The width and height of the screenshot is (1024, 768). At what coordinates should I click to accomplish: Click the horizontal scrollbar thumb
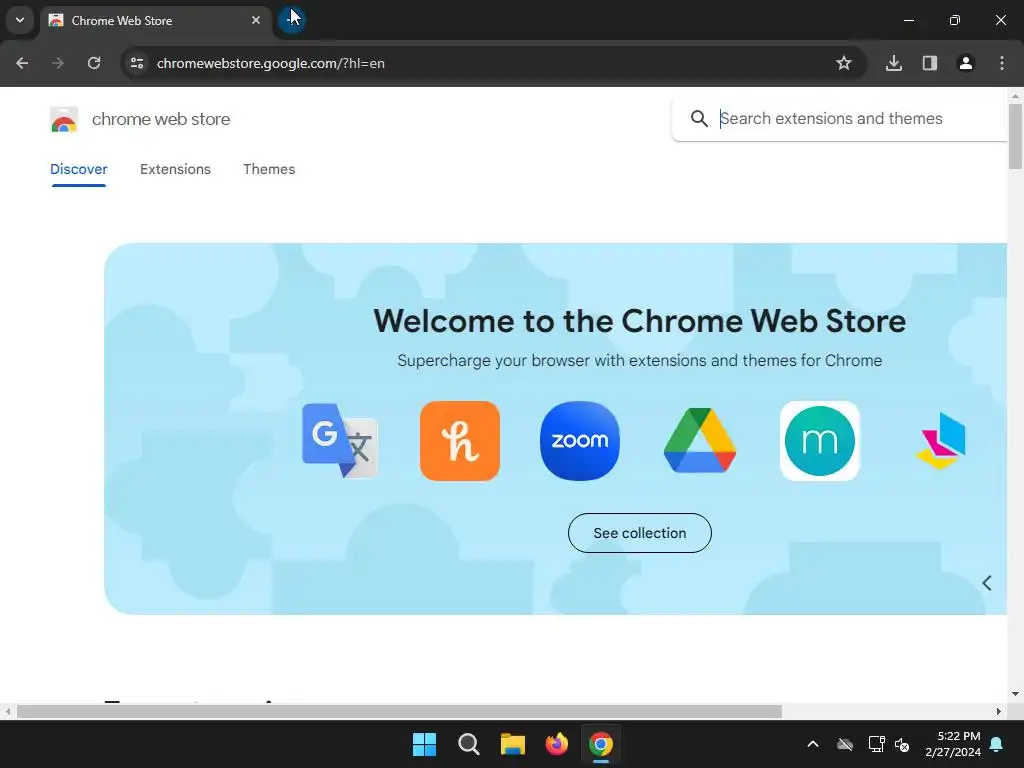[399, 711]
